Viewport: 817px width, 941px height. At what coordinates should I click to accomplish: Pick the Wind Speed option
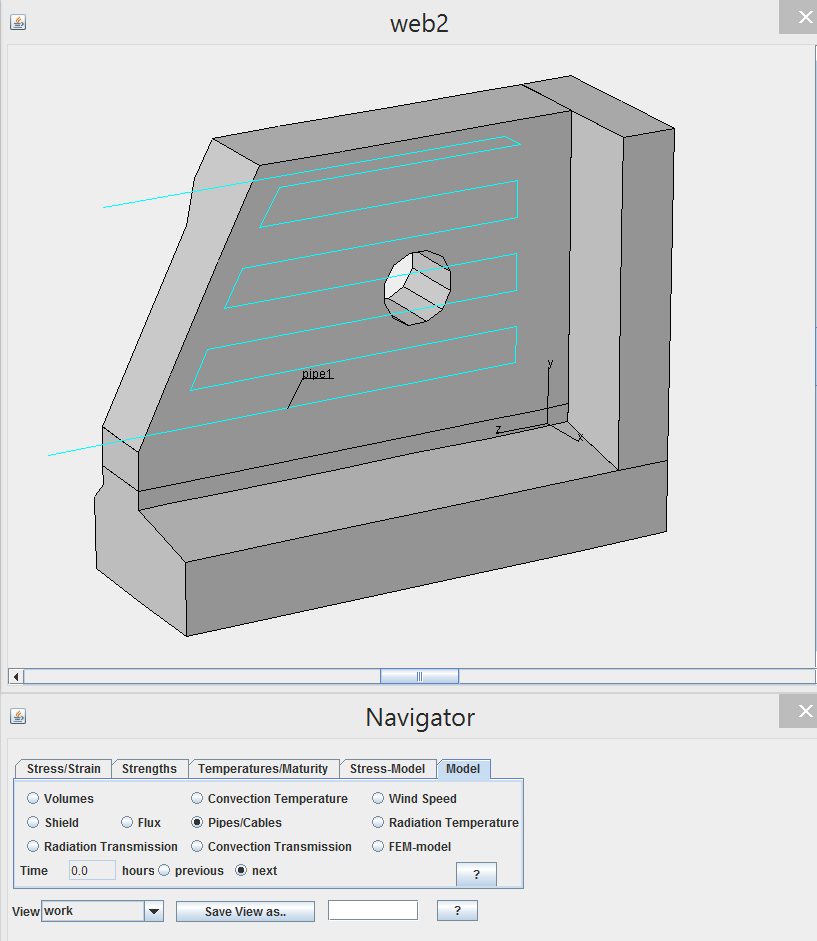[x=378, y=798]
